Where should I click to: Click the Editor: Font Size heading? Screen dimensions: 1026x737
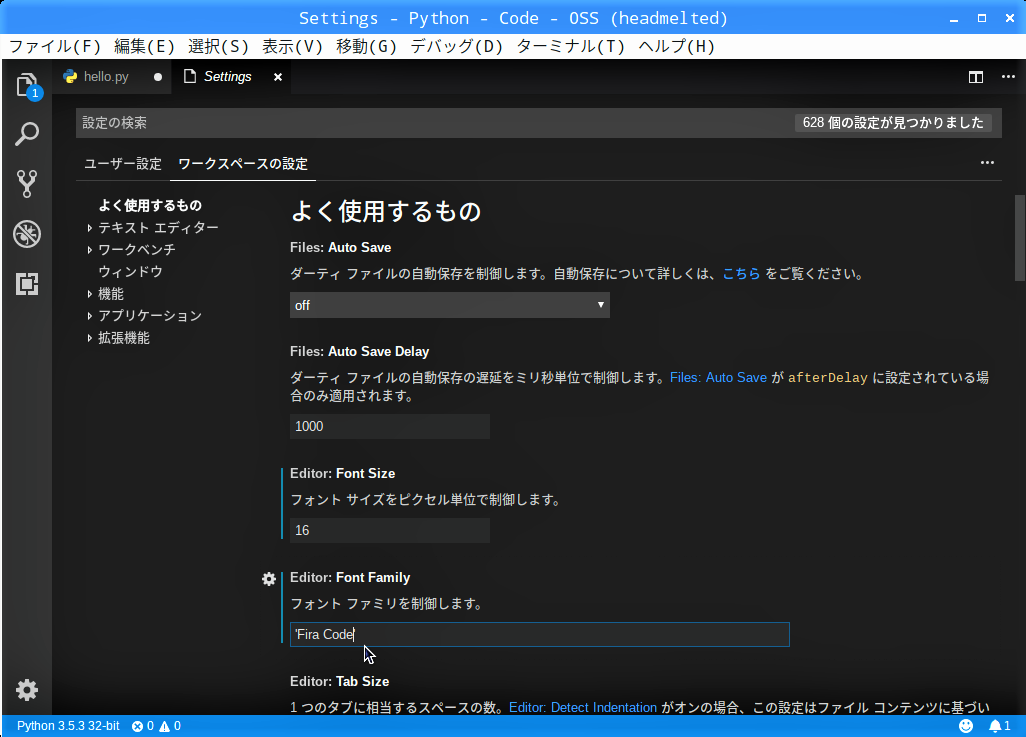tap(342, 473)
